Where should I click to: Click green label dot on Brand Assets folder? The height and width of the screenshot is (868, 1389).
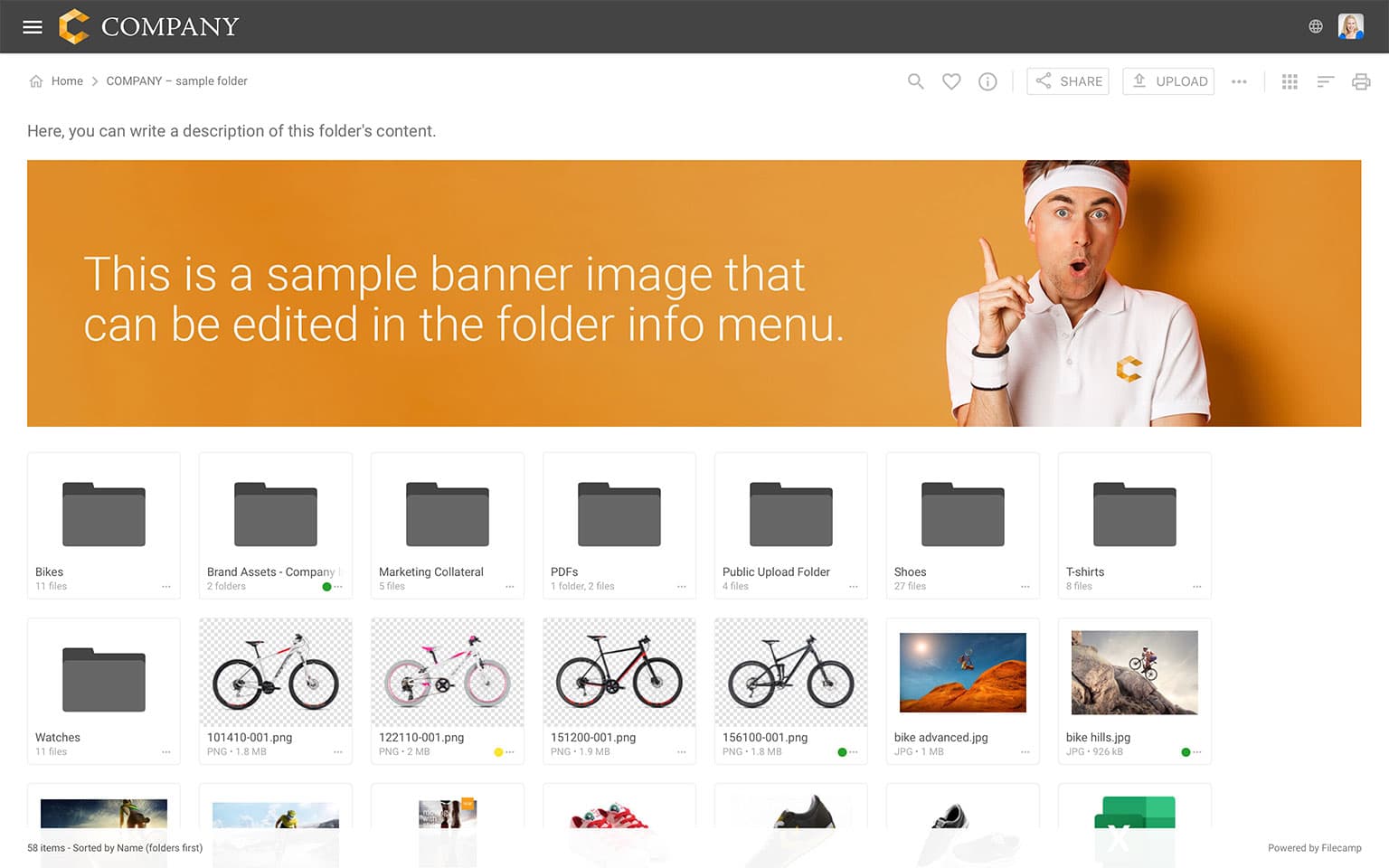click(326, 587)
